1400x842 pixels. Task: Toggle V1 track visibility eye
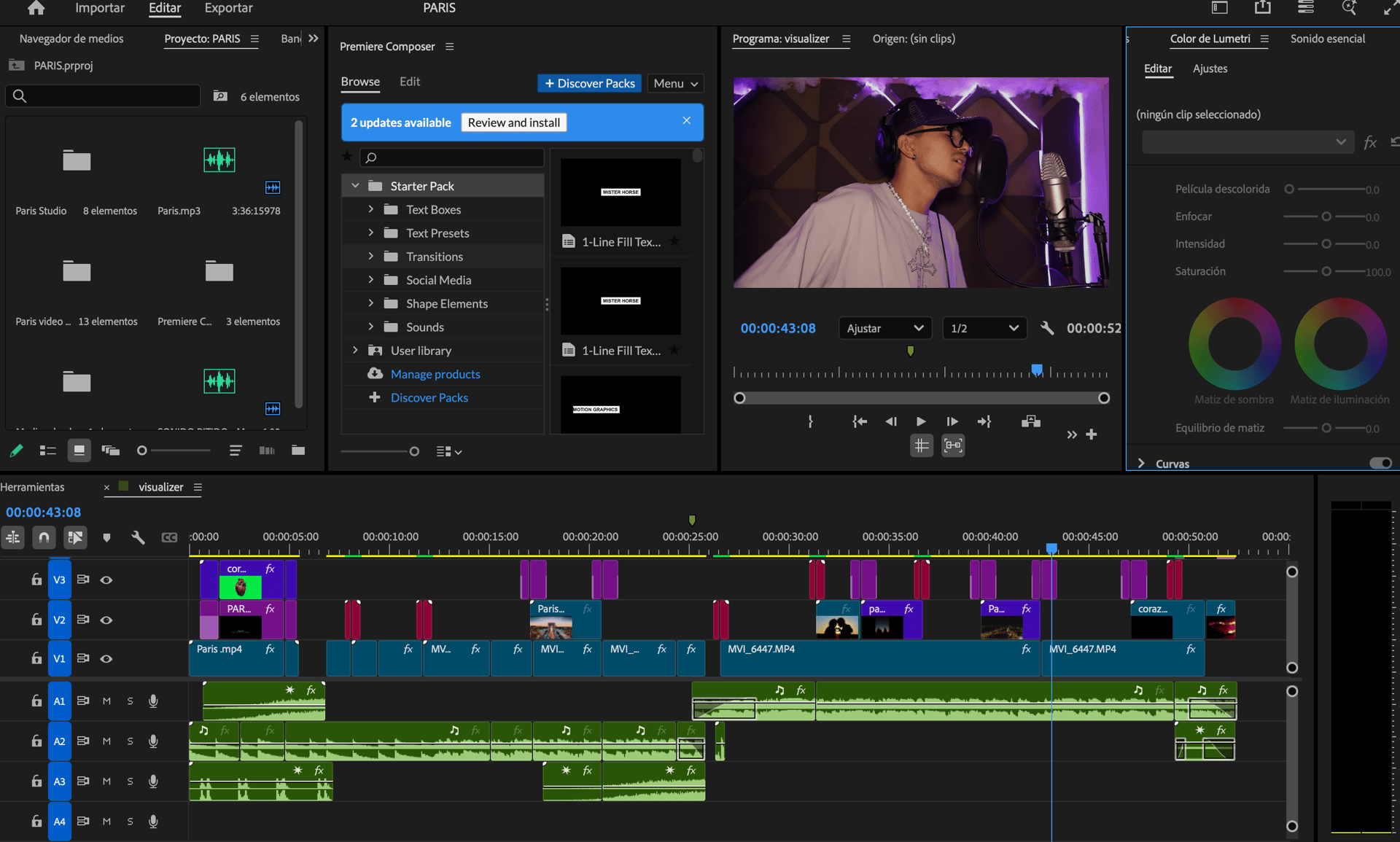tap(106, 658)
